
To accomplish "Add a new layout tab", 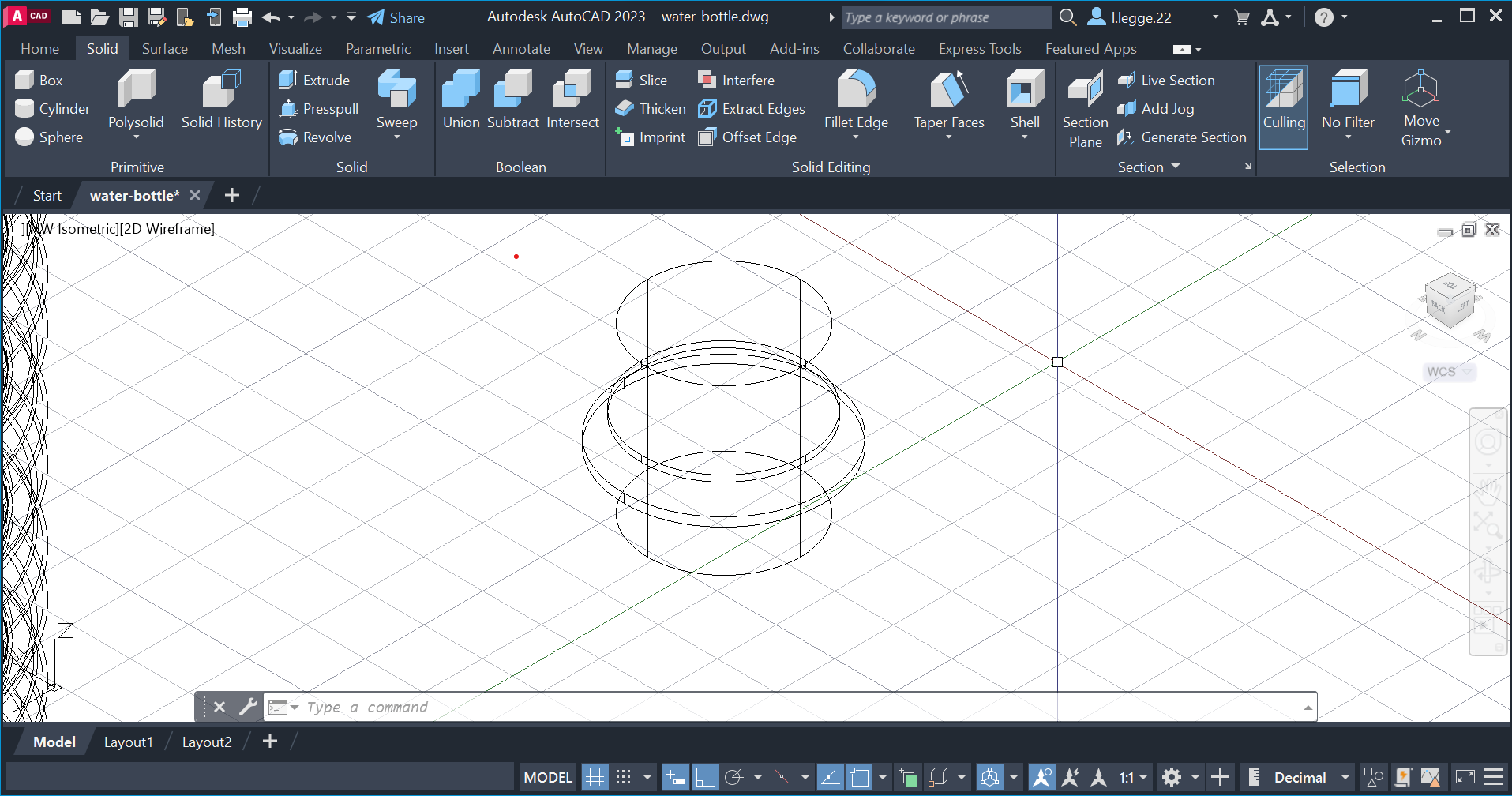I will [270, 742].
